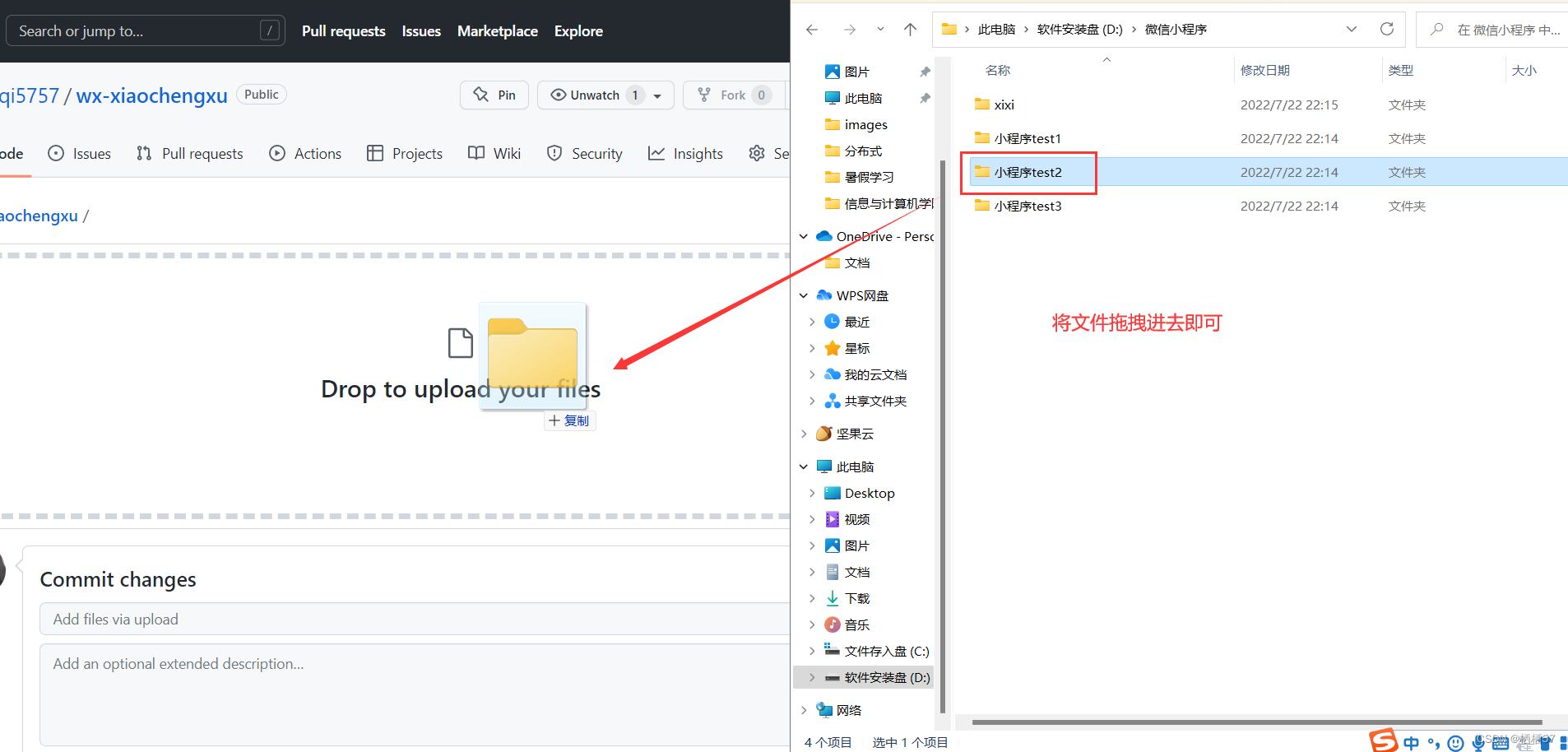Viewport: 1568px width, 752px height.
Task: Collapse the WPS网盘 tree node
Action: coord(804,295)
